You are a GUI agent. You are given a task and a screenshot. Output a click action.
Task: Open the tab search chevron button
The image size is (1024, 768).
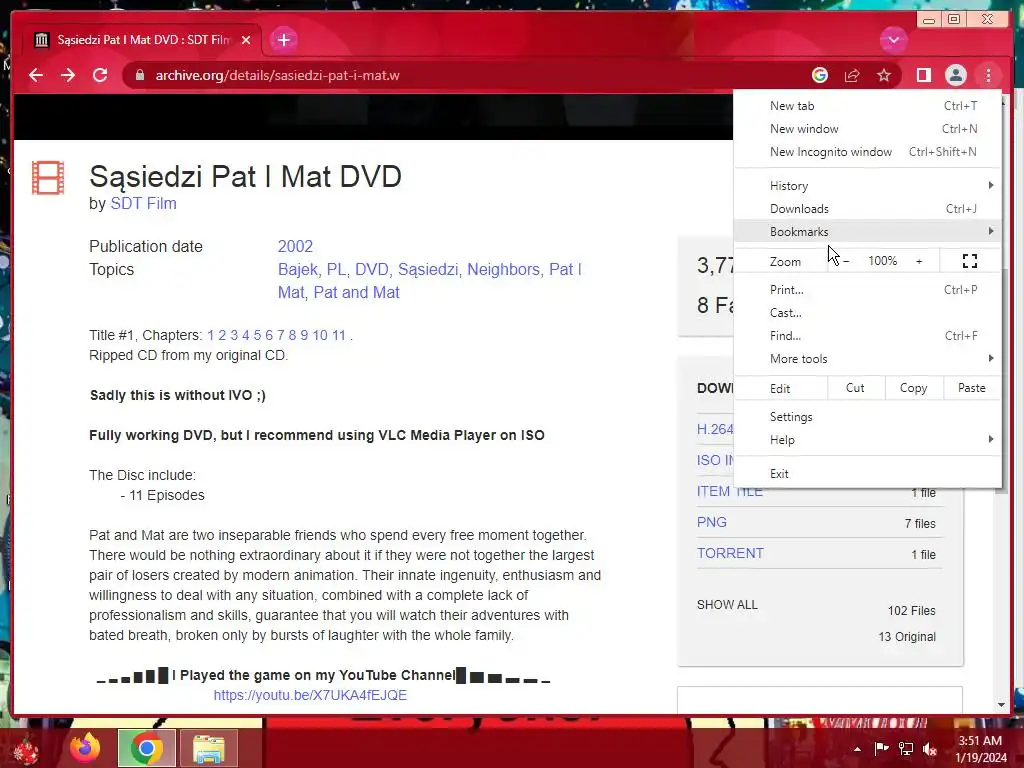click(893, 40)
